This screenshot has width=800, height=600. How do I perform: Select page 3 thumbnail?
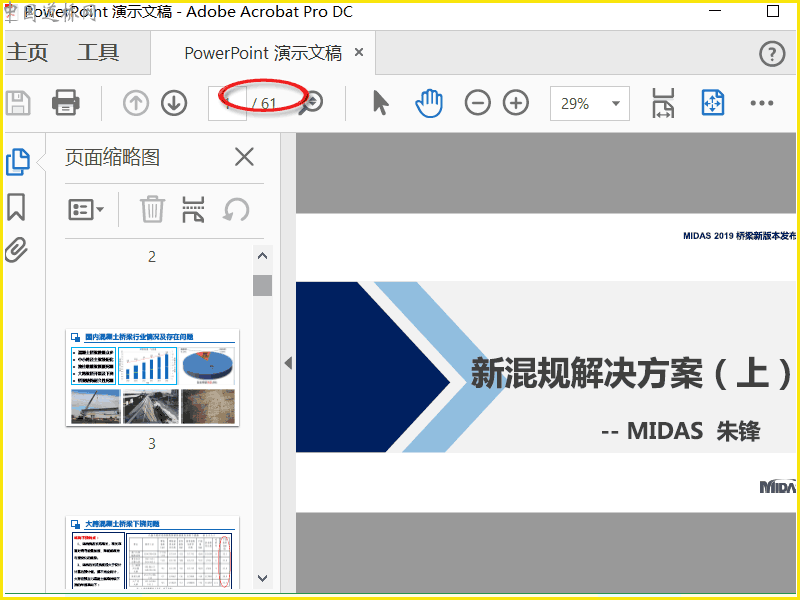[x=152, y=378]
